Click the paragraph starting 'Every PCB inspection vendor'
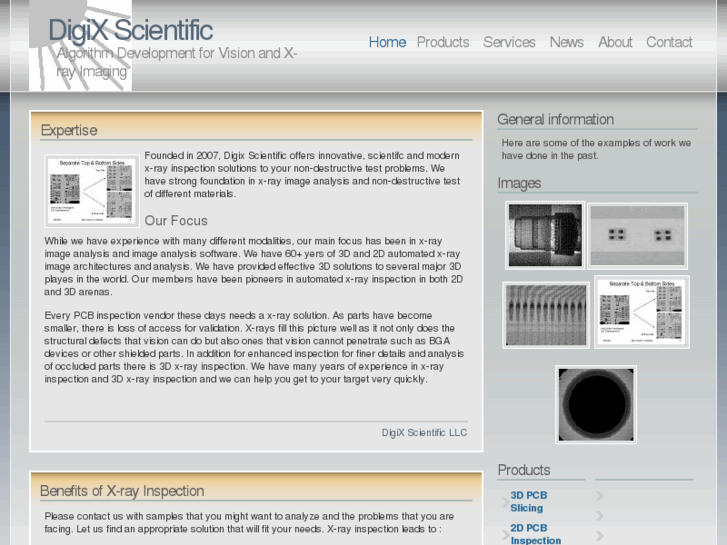 coord(254,347)
